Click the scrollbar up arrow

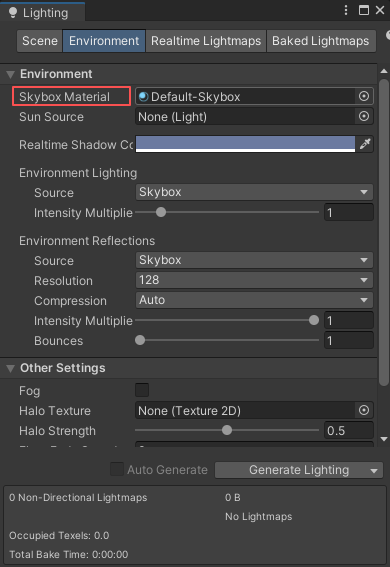[384, 71]
